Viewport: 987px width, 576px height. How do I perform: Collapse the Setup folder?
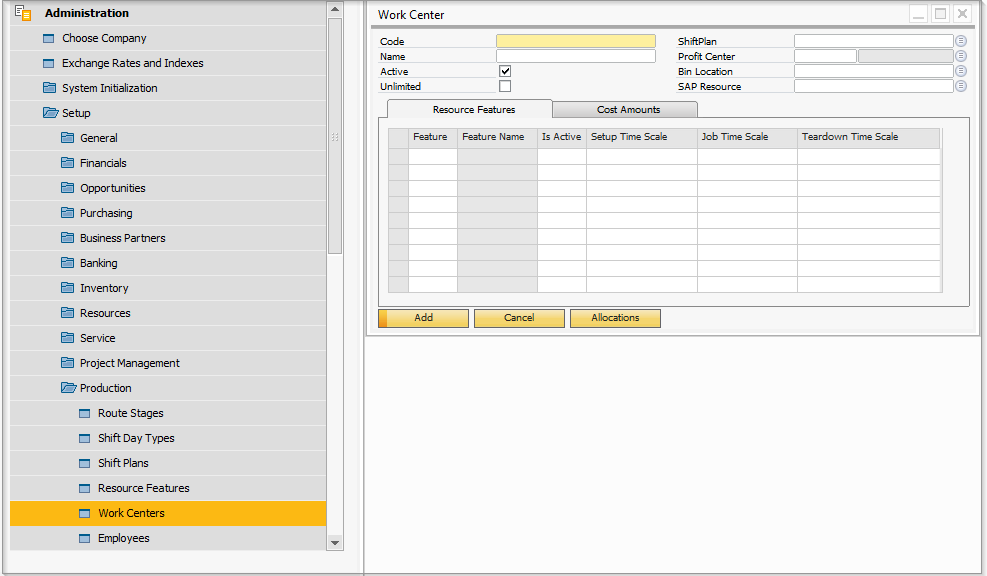pos(49,113)
